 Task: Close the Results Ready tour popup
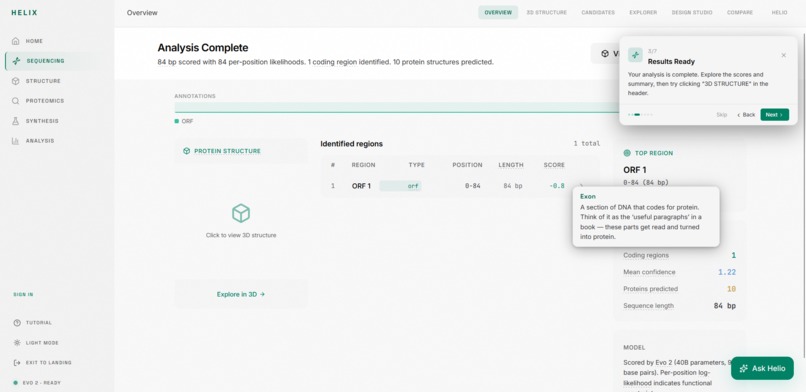(x=783, y=55)
